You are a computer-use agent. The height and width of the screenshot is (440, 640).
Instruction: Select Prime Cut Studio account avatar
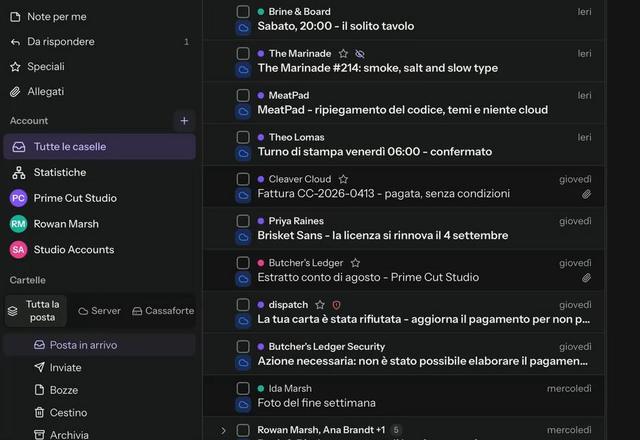coord(18,198)
